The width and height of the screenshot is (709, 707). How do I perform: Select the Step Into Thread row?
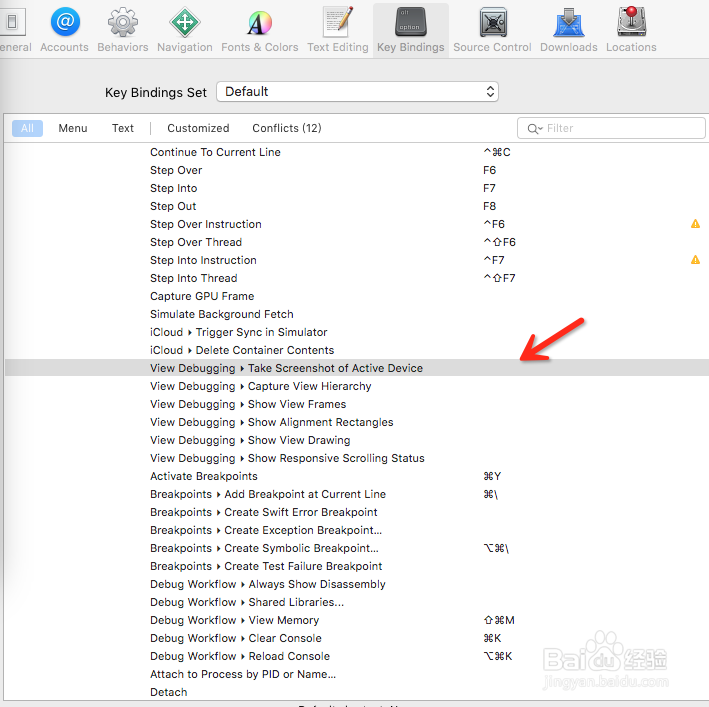pyautogui.click(x=356, y=278)
